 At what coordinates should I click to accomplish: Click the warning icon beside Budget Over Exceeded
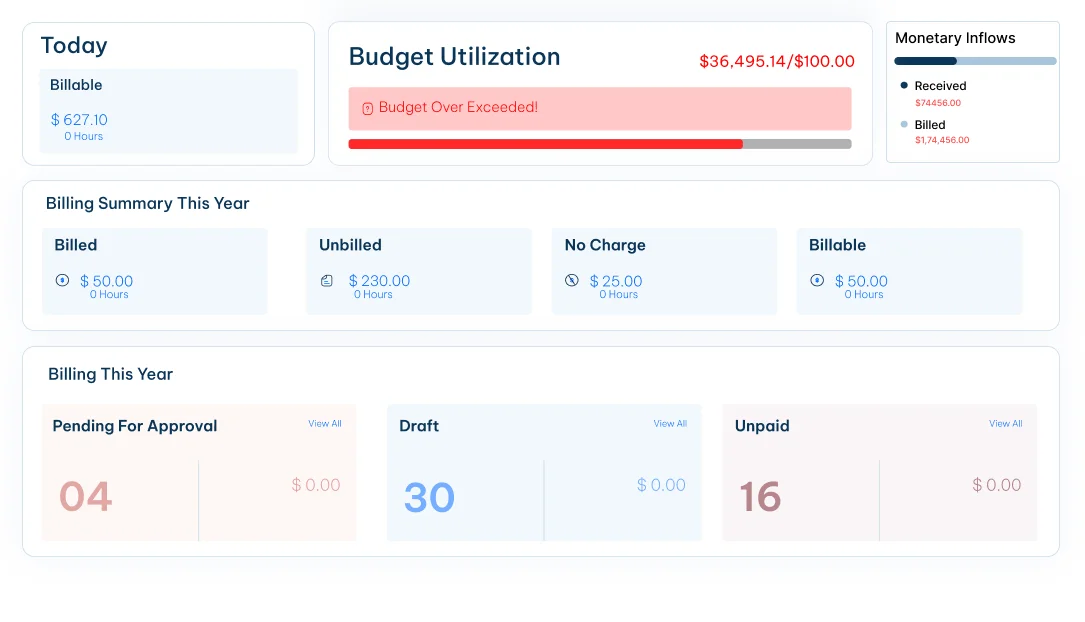click(x=367, y=108)
